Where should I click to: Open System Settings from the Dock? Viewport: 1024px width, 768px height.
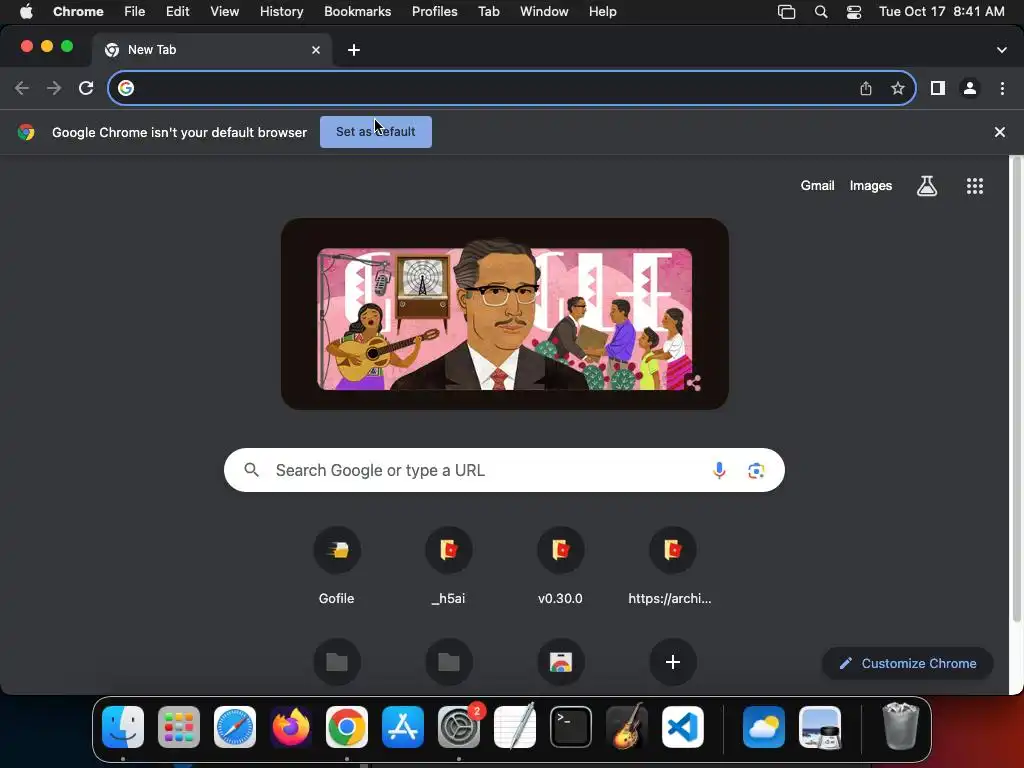[x=459, y=727]
